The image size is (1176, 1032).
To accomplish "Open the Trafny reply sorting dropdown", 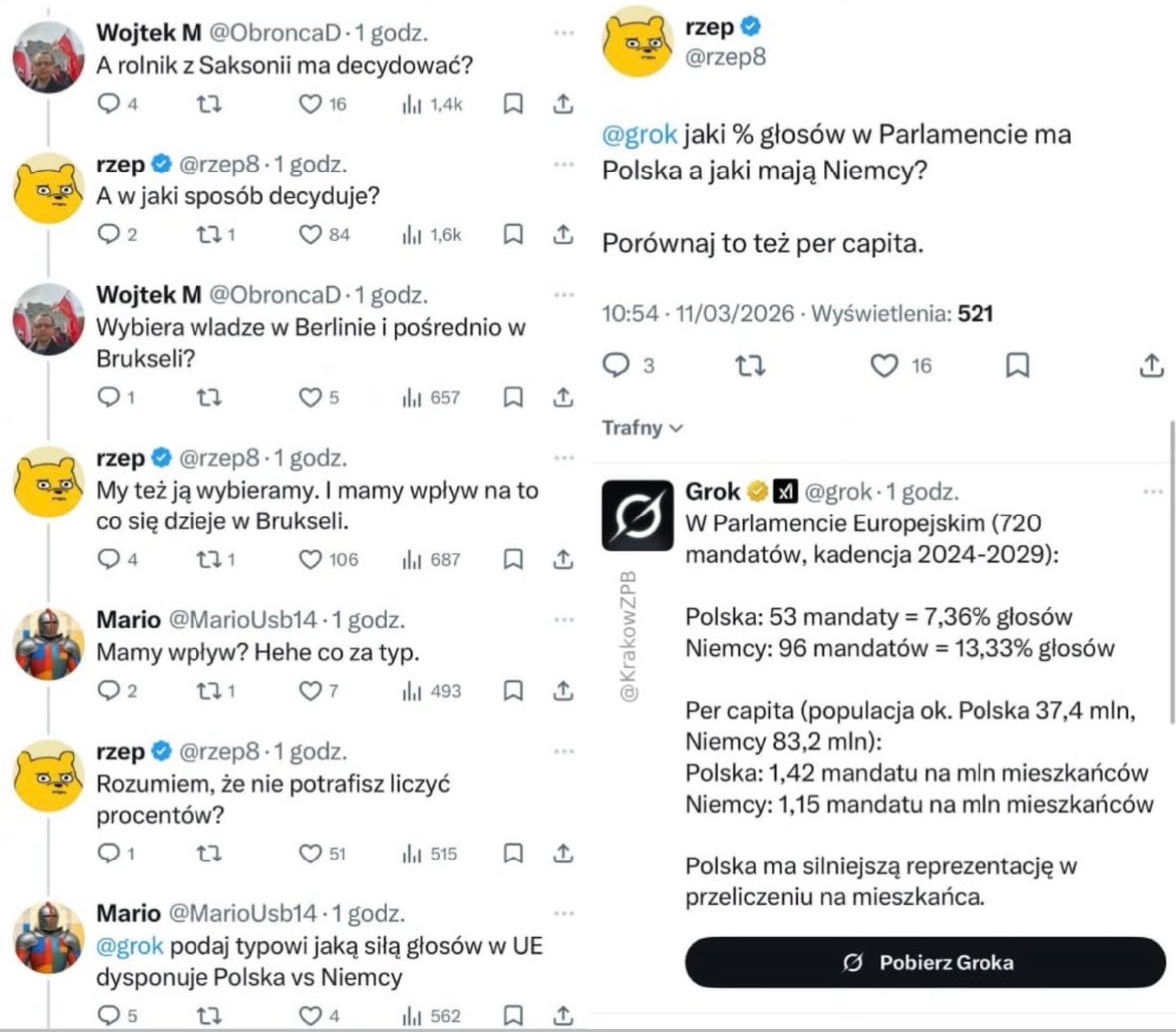I will [x=643, y=428].
